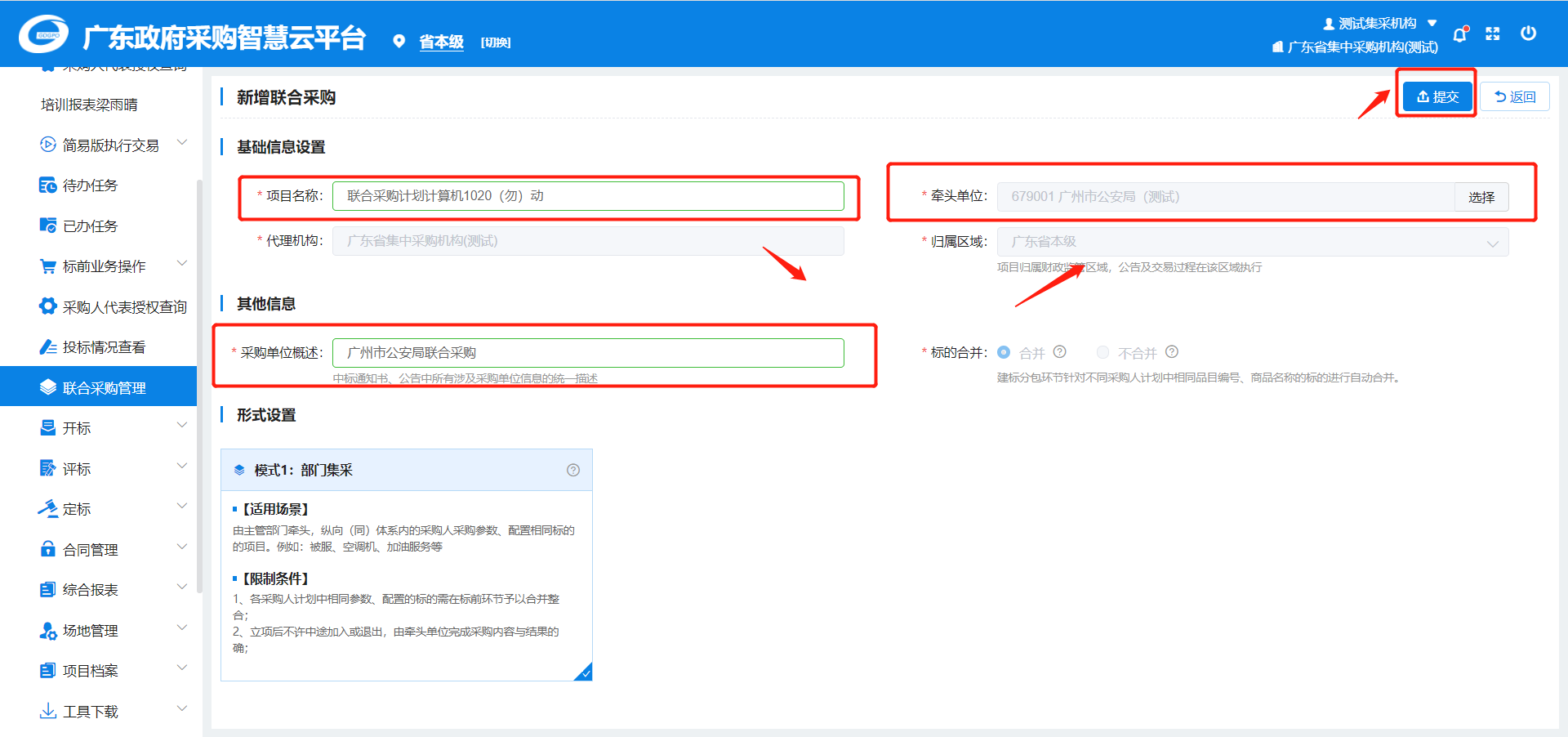Click the 选择 button for 牵头单位
The height and width of the screenshot is (737, 1568).
pyautogui.click(x=1481, y=197)
